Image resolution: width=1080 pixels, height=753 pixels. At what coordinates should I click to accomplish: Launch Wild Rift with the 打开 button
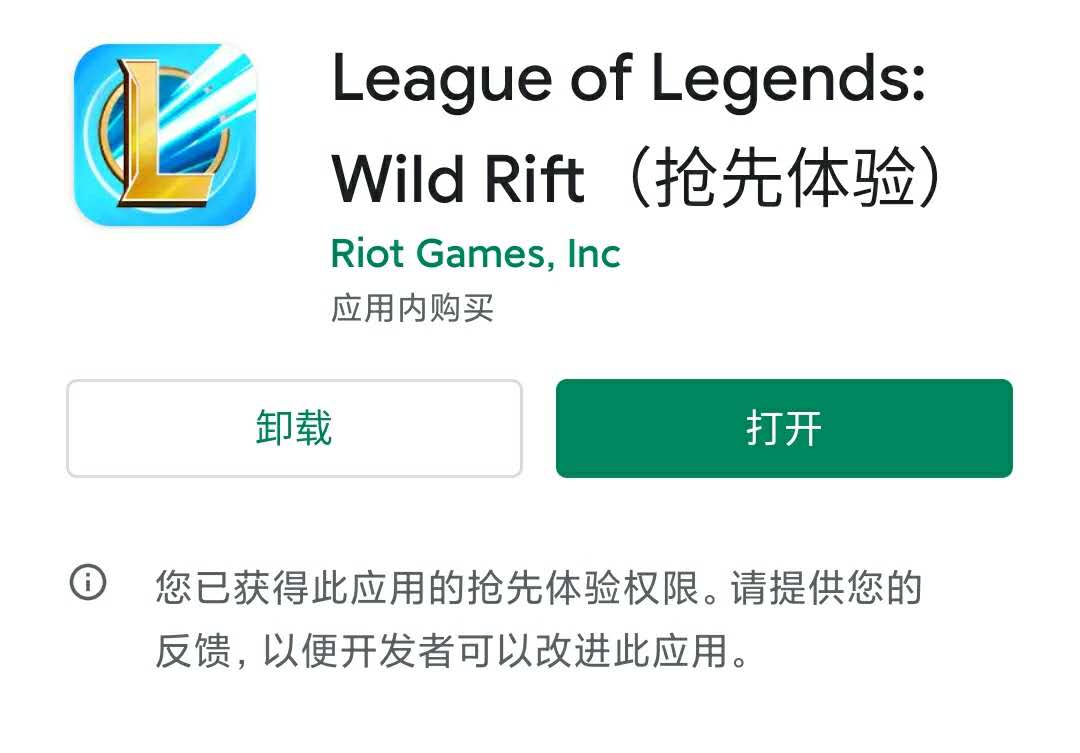(784, 428)
